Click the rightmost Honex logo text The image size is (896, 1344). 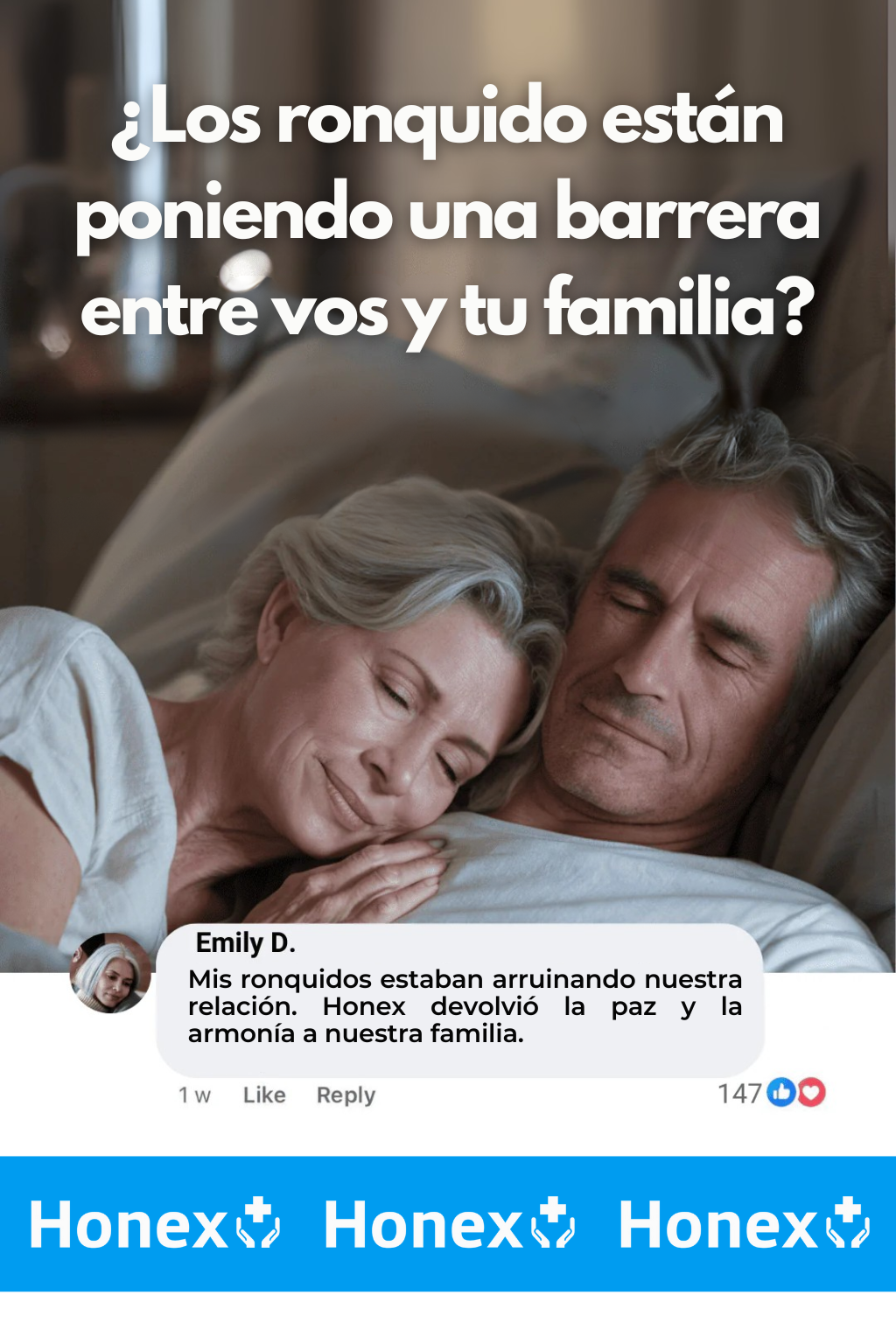click(x=718, y=1225)
